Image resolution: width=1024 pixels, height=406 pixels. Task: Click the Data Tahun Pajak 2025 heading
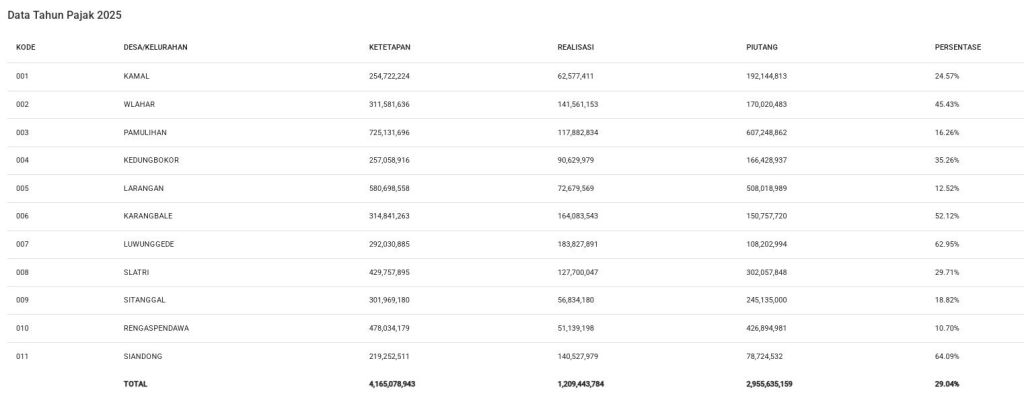[65, 16]
